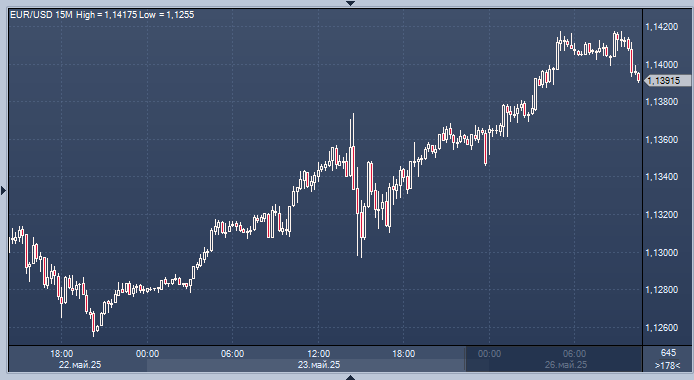Expand the bottom panel arrow below the time axis
Screen dimensions: 694x380
point(351,377)
